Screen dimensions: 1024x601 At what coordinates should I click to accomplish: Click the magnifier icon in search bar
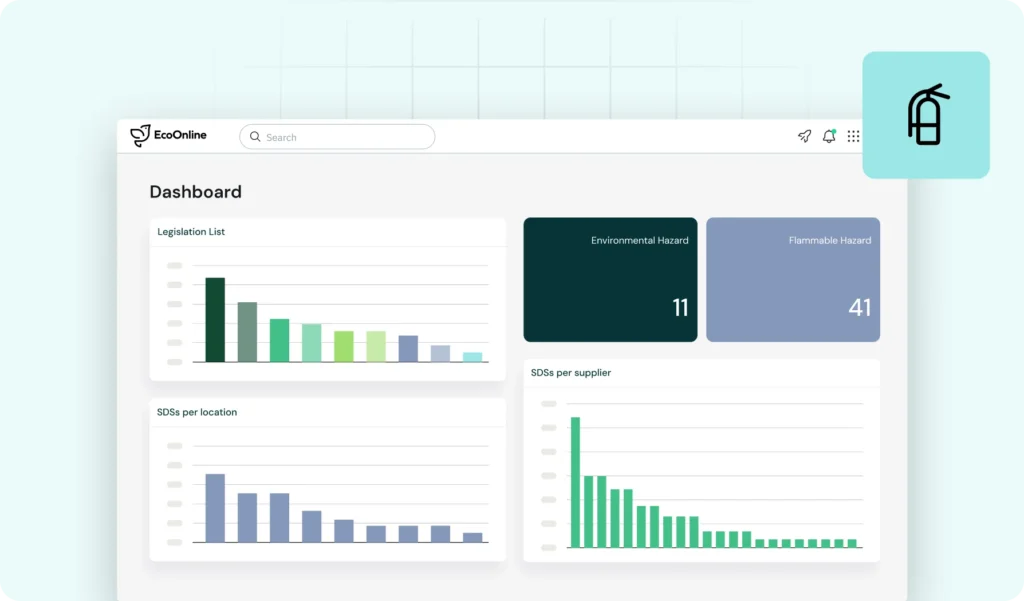coord(255,137)
